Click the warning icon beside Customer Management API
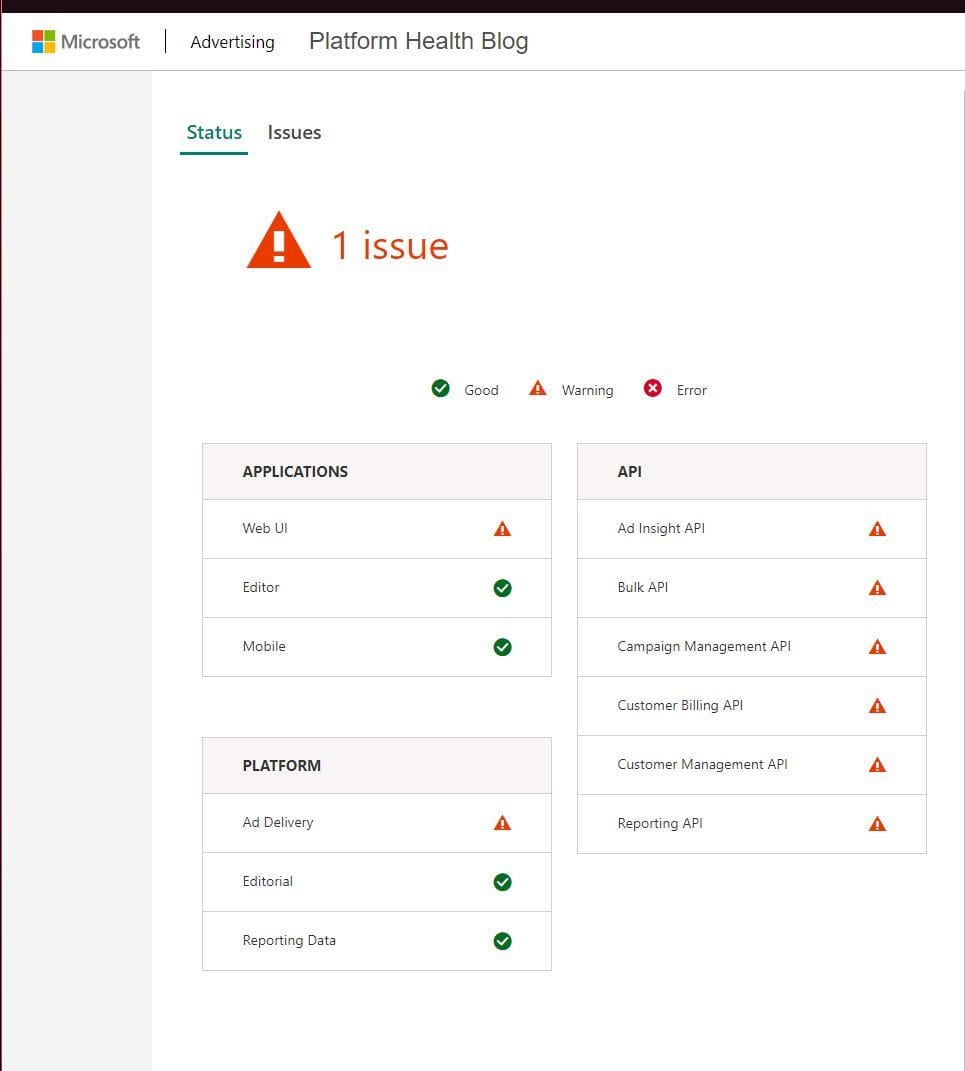Image resolution: width=965 pixels, height=1071 pixels. pos(877,764)
